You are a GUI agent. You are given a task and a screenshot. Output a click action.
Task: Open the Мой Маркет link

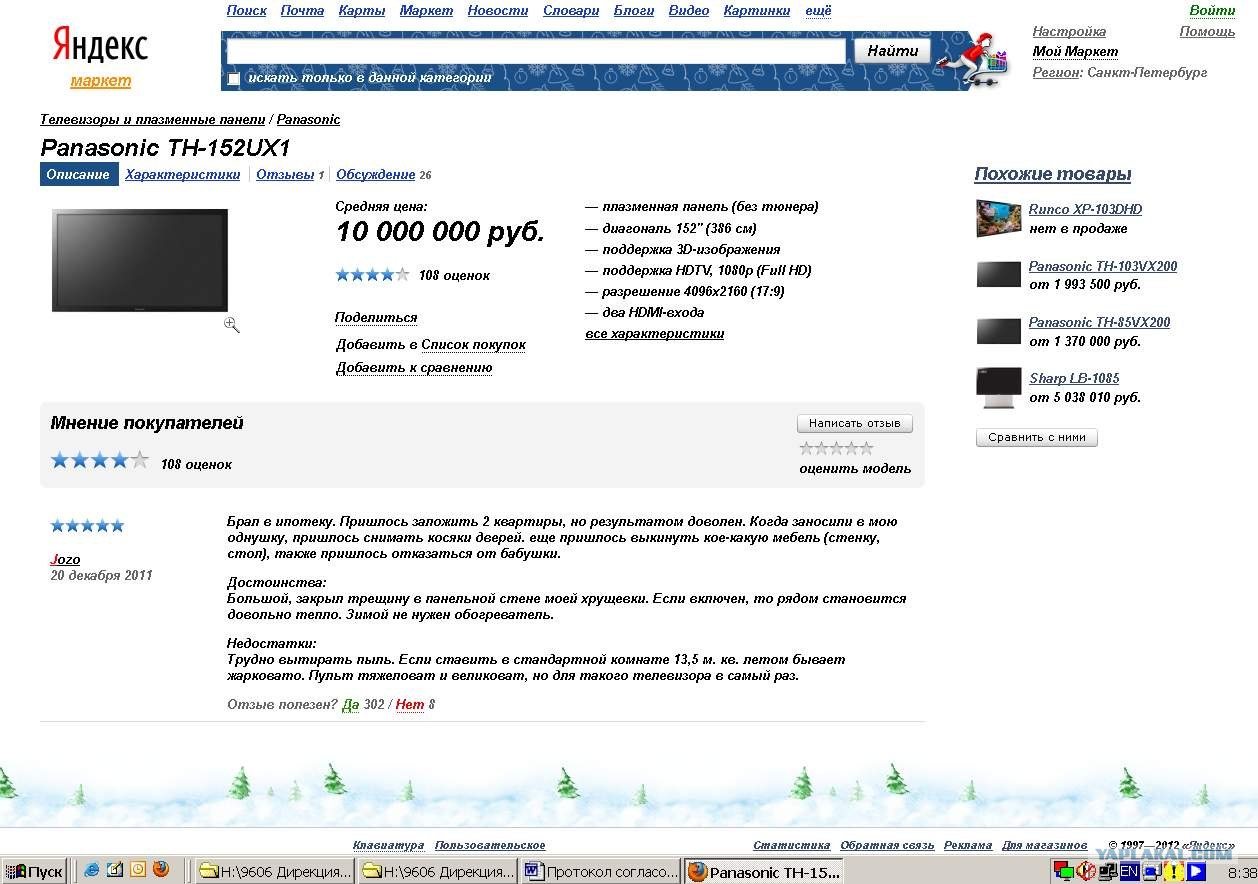[x=1075, y=51]
